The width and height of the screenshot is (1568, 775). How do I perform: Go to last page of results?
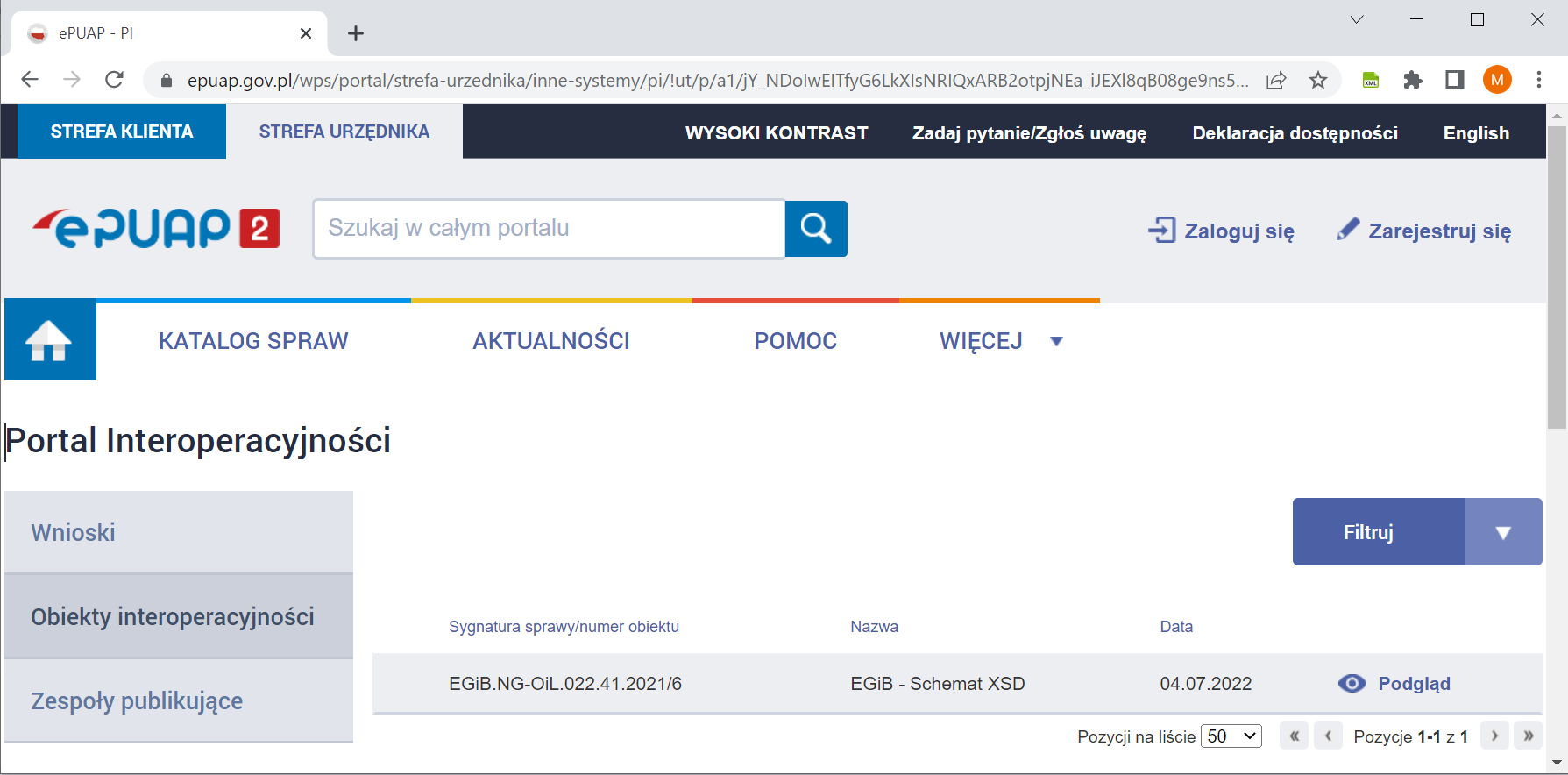point(1528,736)
